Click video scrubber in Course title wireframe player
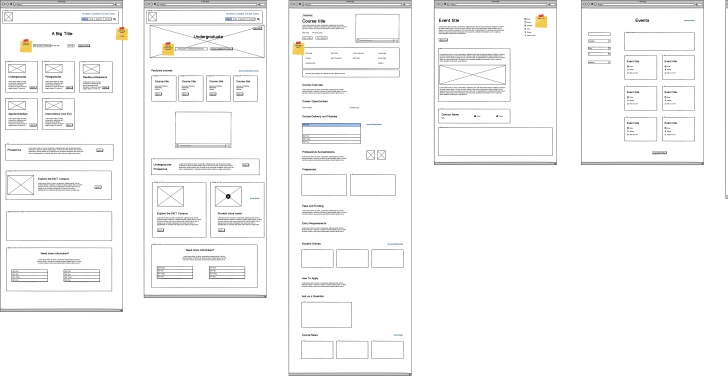The height and width of the screenshot is (376, 728). pos(374,40)
